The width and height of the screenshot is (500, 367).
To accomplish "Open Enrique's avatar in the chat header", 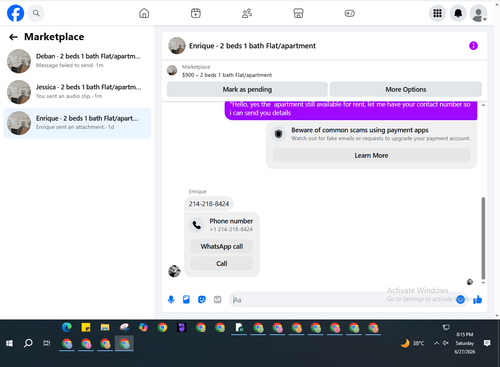I will pyautogui.click(x=177, y=46).
